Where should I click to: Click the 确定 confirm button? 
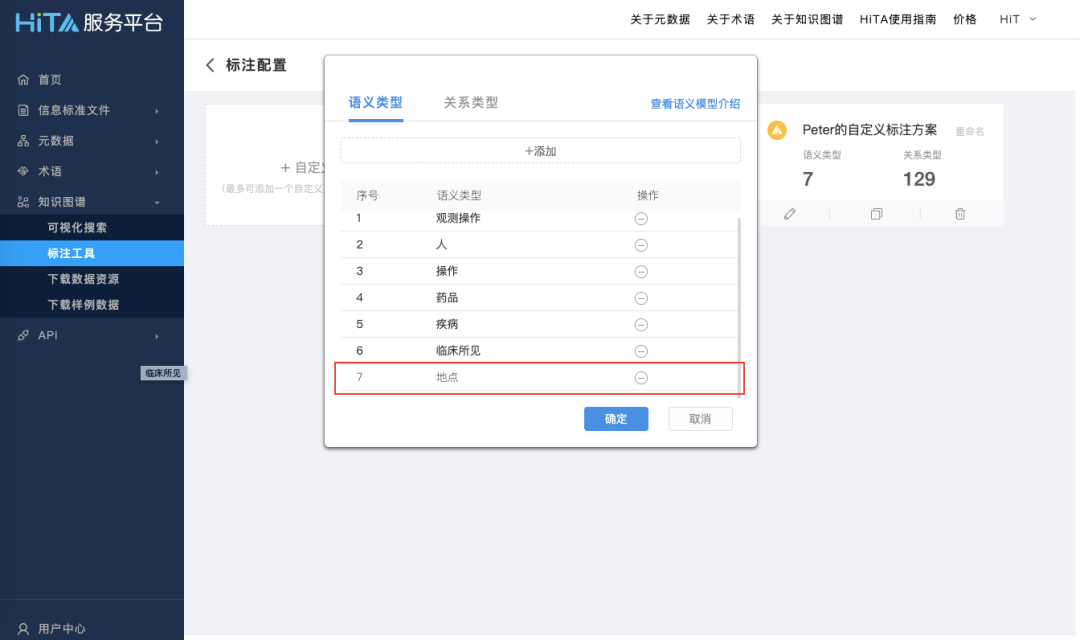click(616, 419)
